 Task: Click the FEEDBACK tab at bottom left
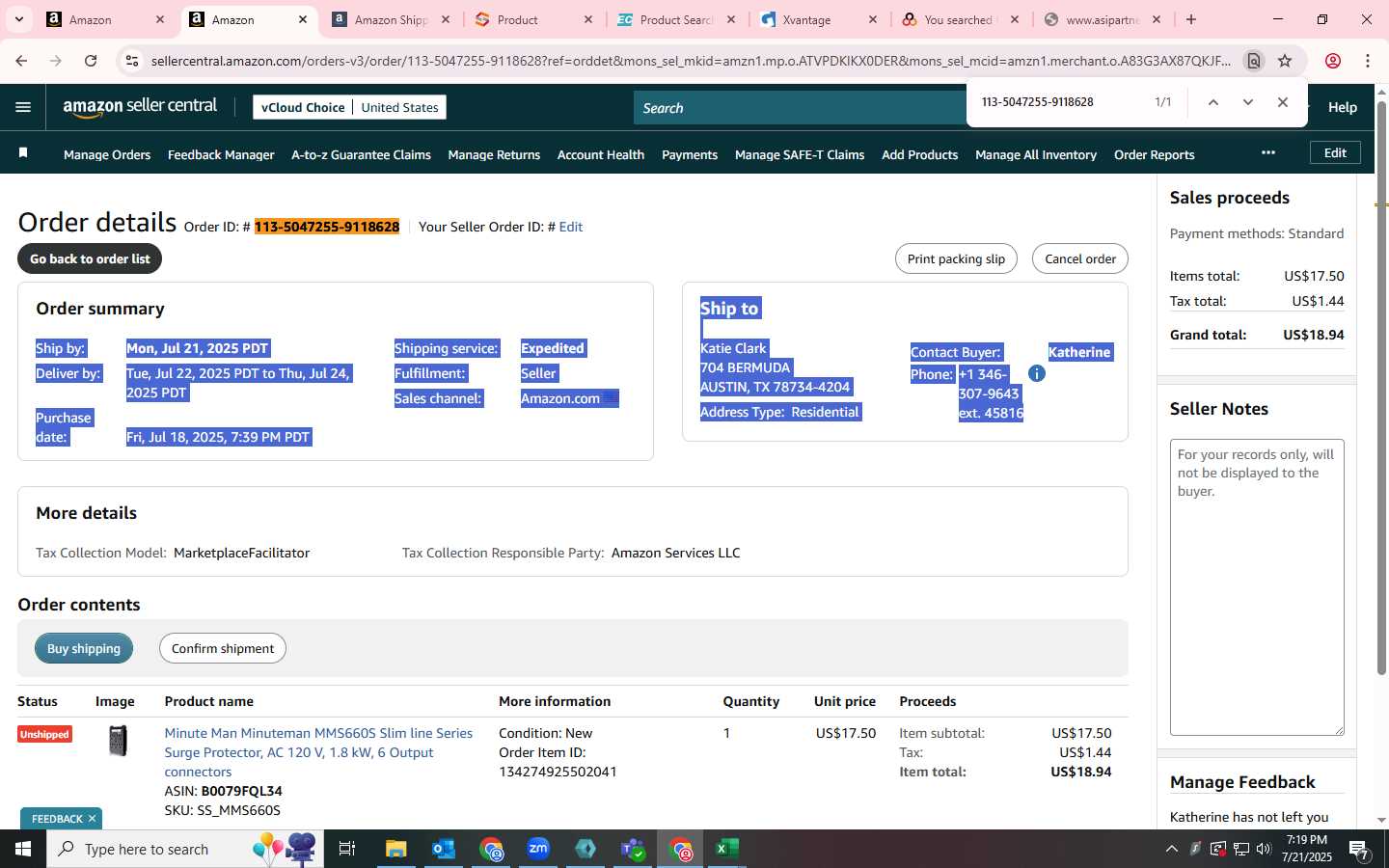pyautogui.click(x=57, y=819)
